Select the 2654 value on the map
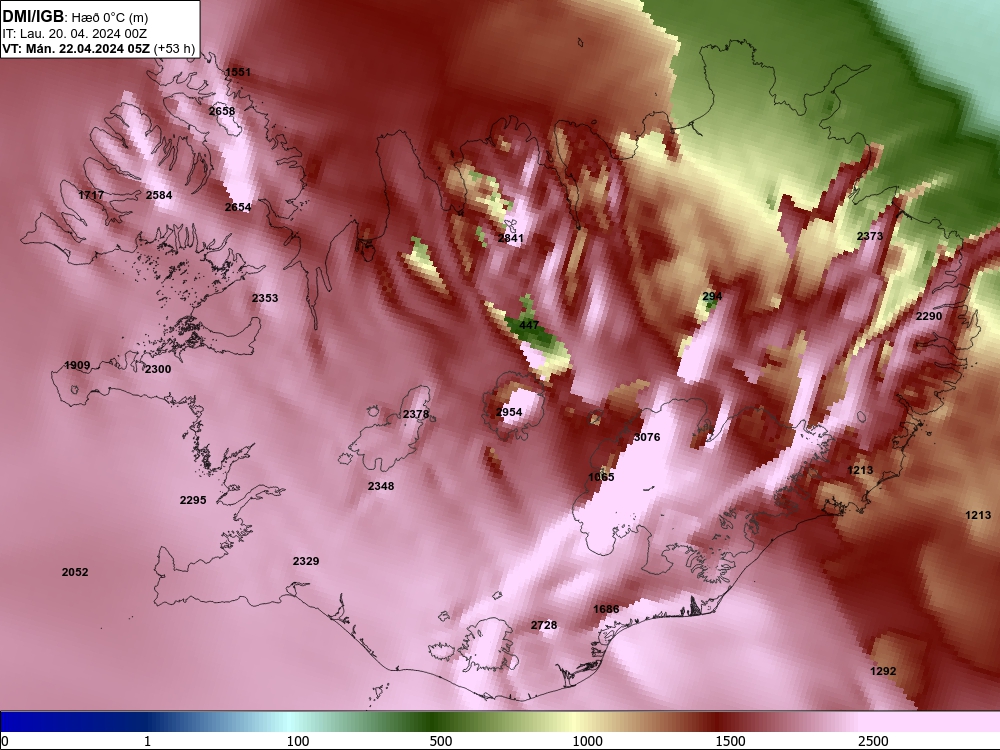The image size is (1000, 750). [x=238, y=207]
